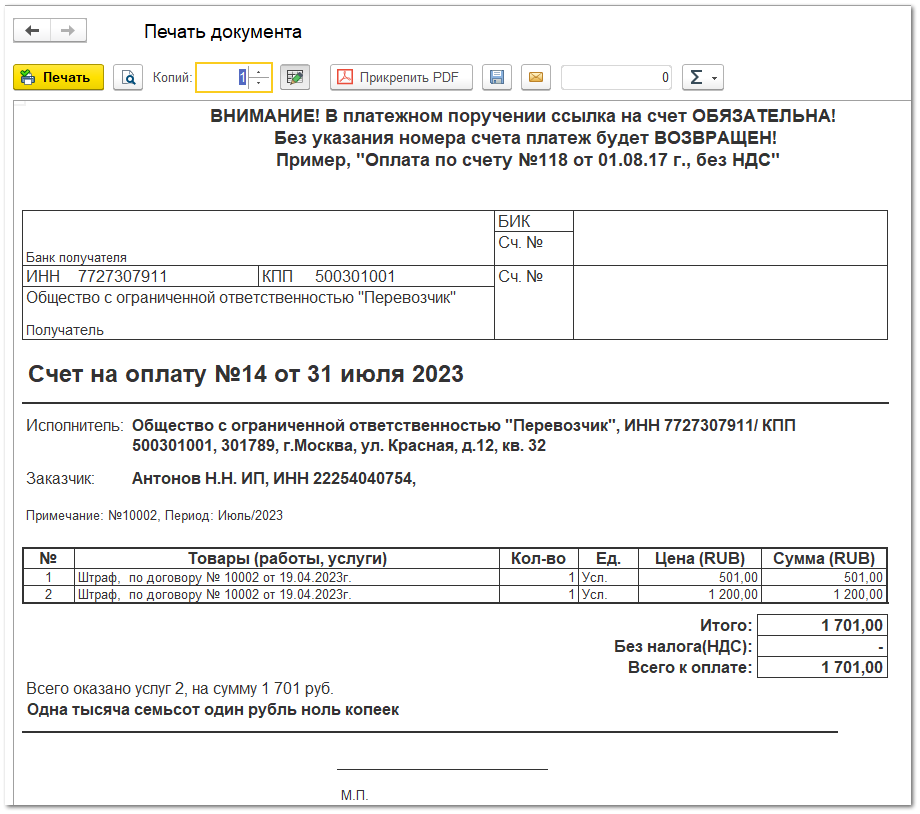This screenshot has width=920, height=814.
Task: Toggle document edit mode icon
Action: point(295,77)
